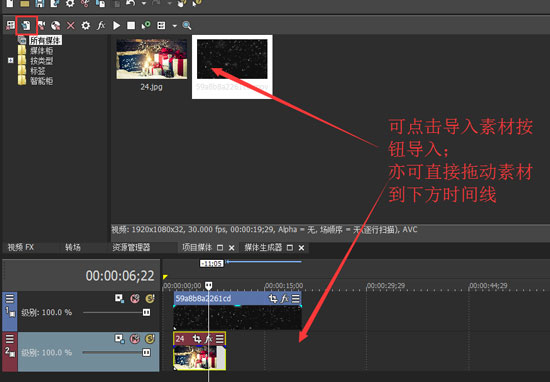Open Event Pan/Crop on 59a8b8a2261cd clip
The width and height of the screenshot is (550, 382).
point(273,299)
